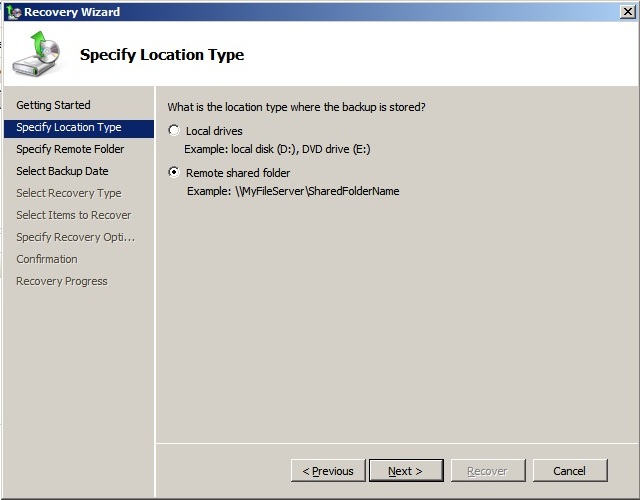Screen dimensions: 640x500
Task: Select Specify Location Type step in sidebar
Action: click(x=79, y=127)
